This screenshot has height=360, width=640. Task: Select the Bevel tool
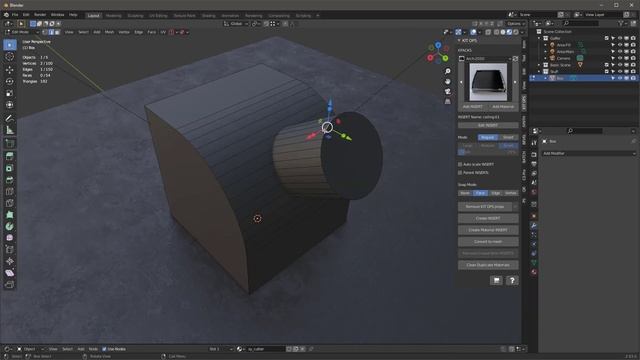pyautogui.click(x=10, y=180)
